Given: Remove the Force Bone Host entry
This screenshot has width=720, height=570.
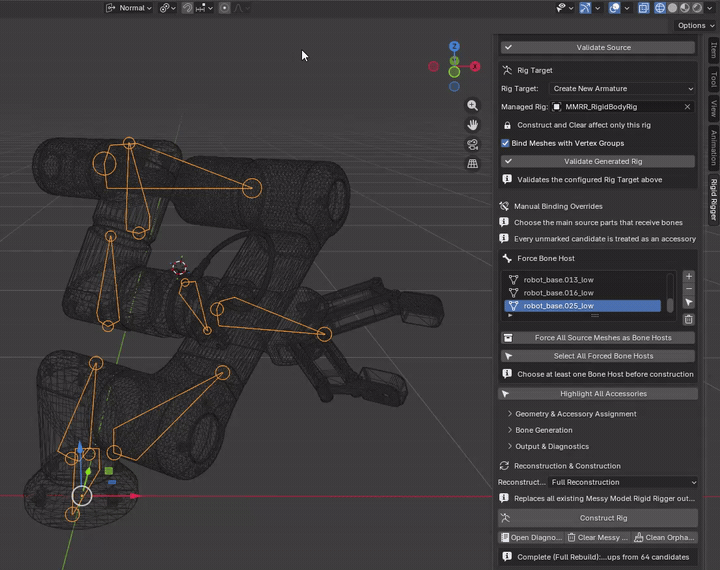Looking at the screenshot, I should 688,288.
